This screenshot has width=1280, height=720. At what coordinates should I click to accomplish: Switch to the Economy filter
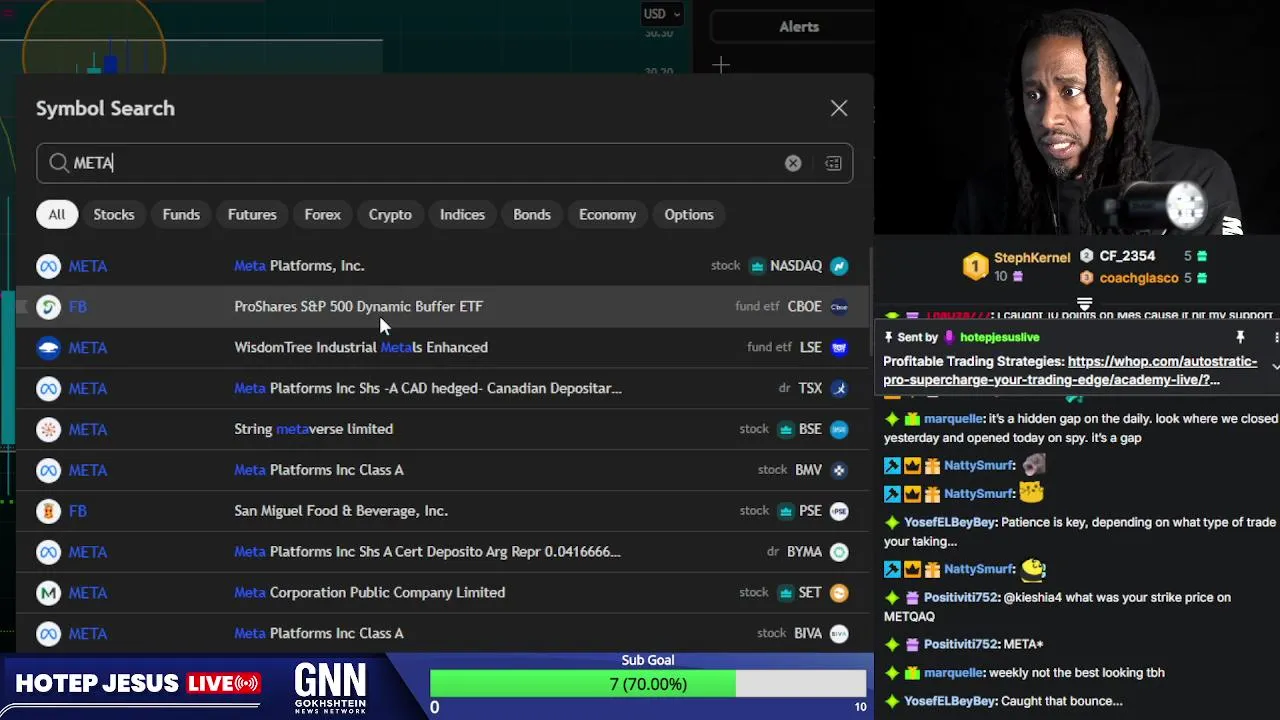607,214
